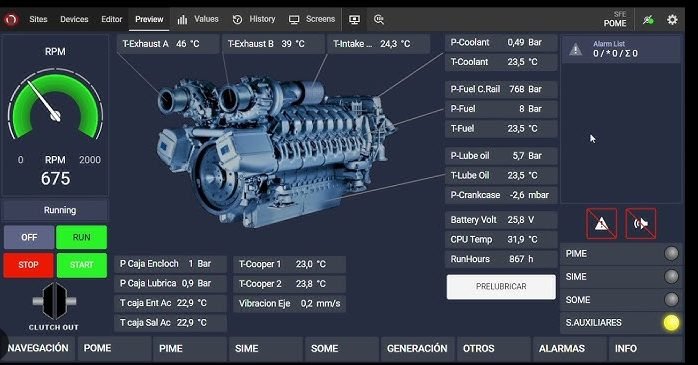Click the red STOP button
The height and width of the screenshot is (365, 698).
coord(28,265)
